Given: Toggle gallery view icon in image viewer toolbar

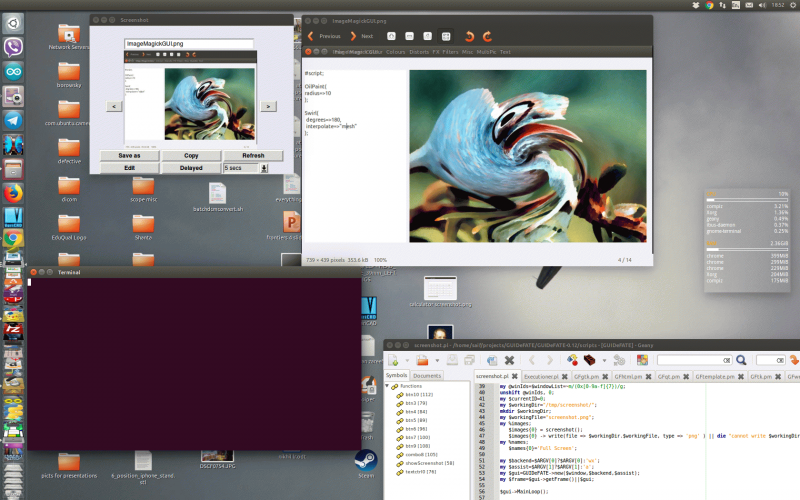Looking at the screenshot, I should click(446, 36).
